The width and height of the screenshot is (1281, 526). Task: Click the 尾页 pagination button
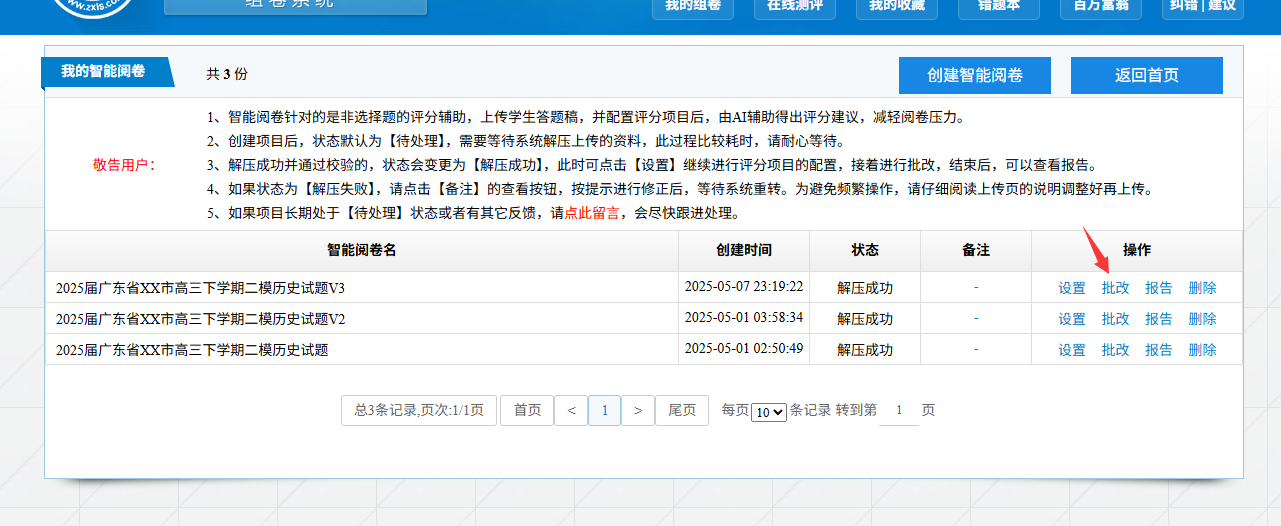click(x=682, y=410)
